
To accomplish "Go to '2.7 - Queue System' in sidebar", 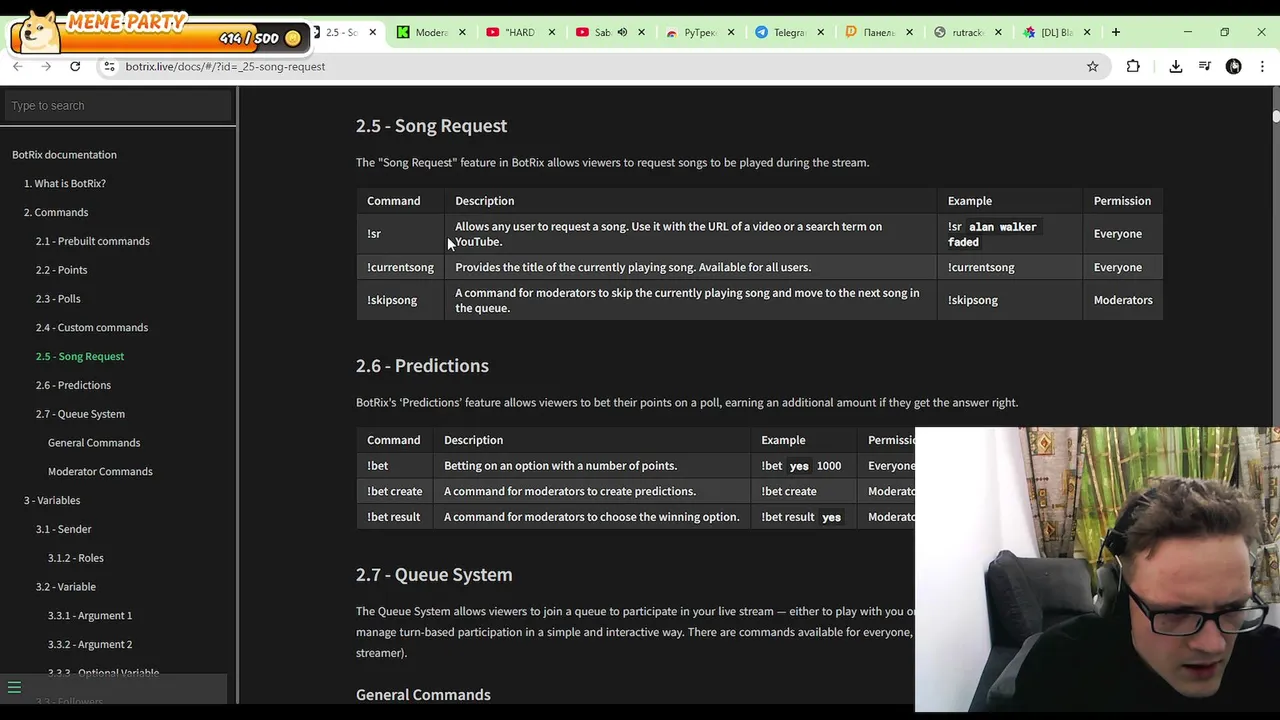I will [x=81, y=414].
